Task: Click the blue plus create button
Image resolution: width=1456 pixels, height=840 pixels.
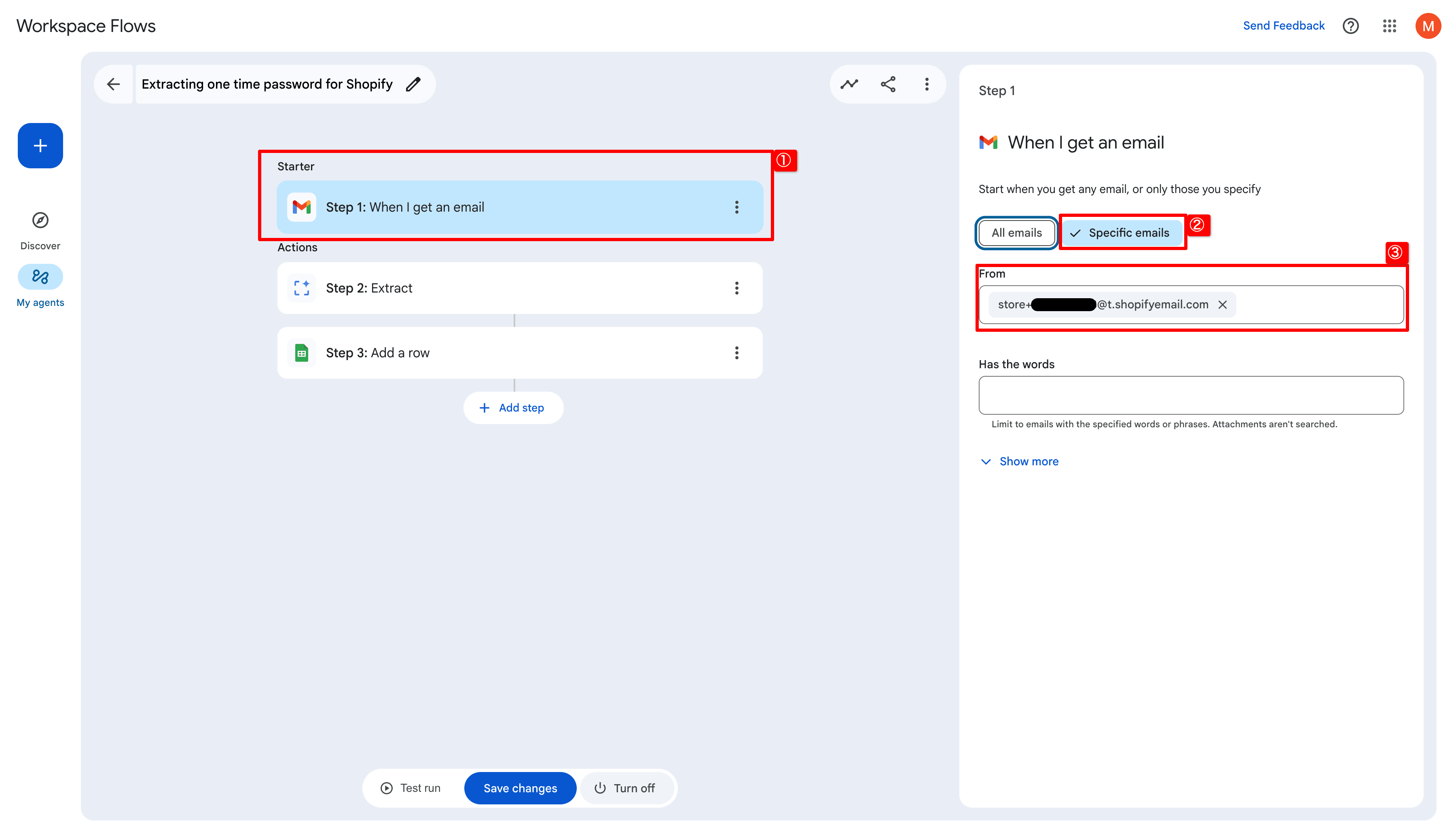Action: point(40,145)
